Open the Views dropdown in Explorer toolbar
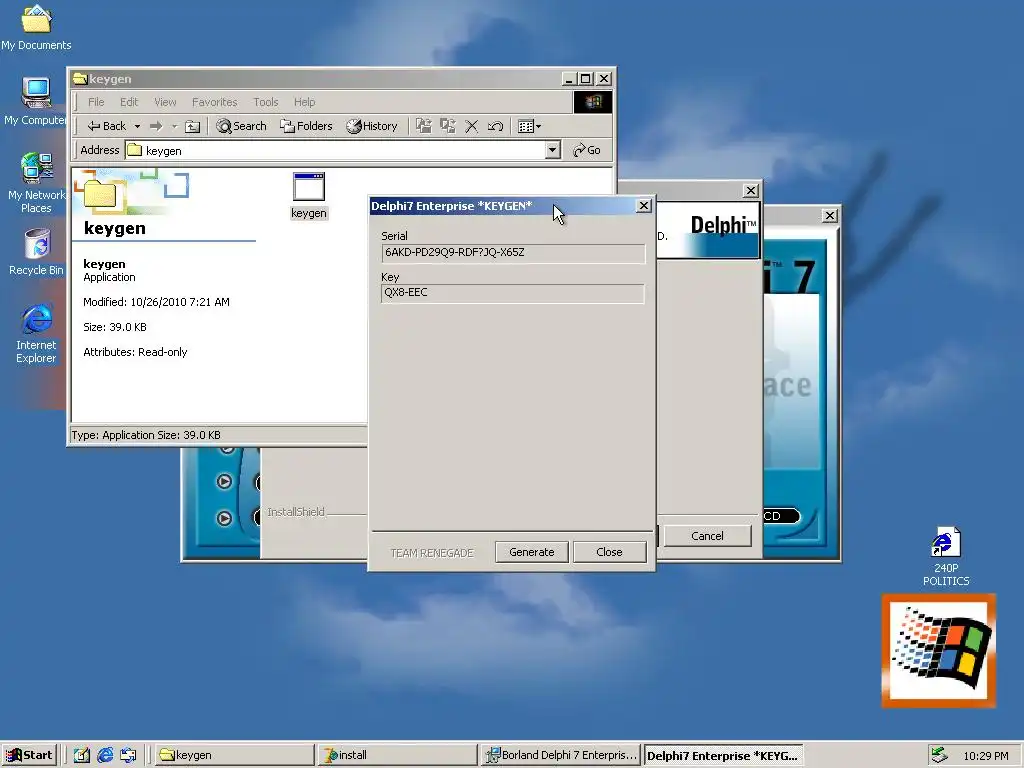The image size is (1024, 768). pyautogui.click(x=529, y=126)
